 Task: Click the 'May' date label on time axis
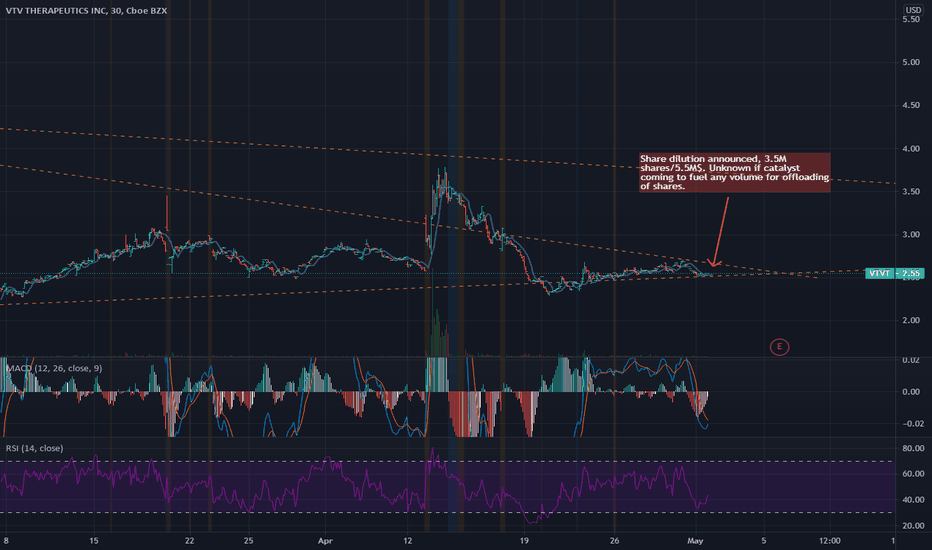(695, 541)
